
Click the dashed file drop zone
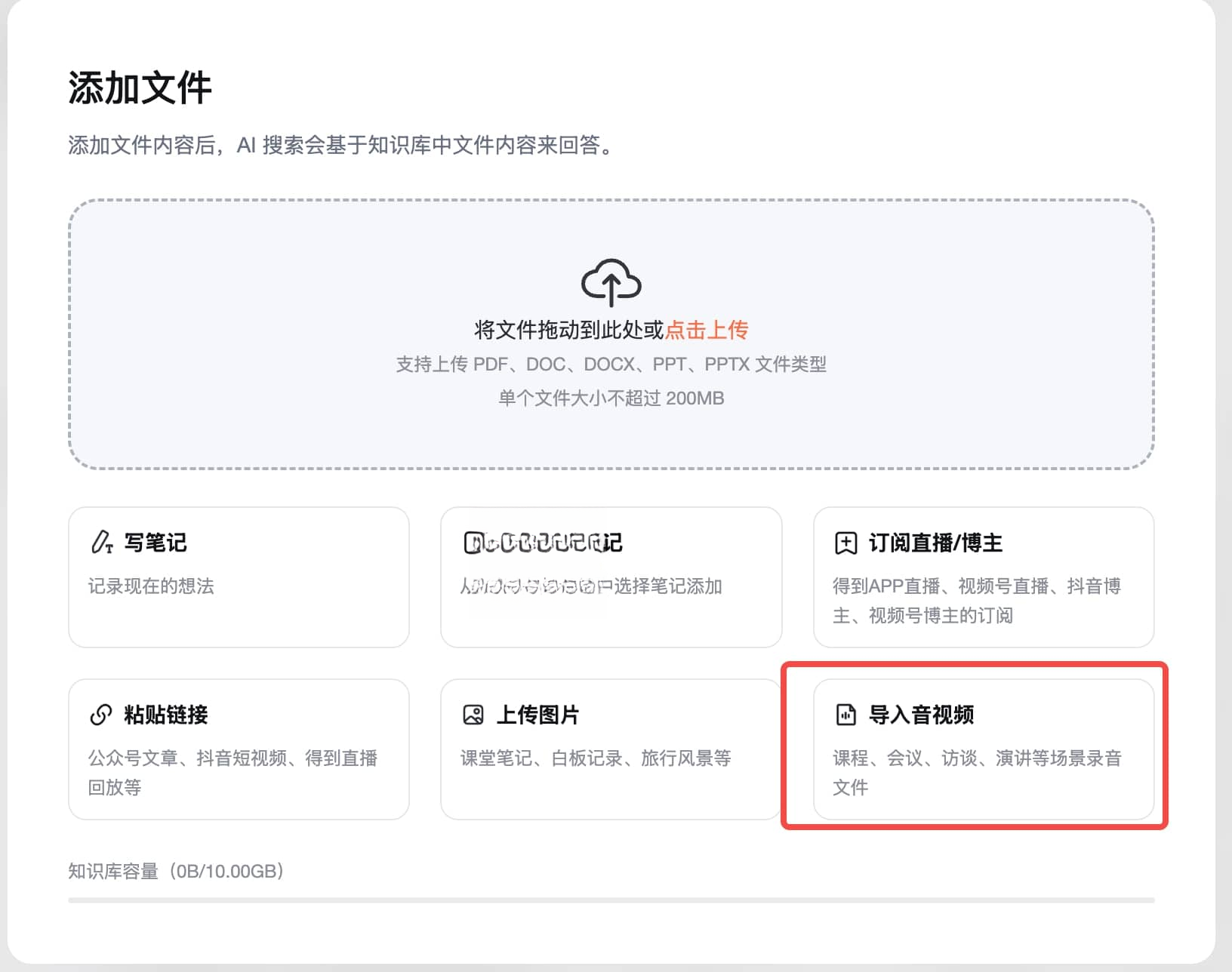tap(611, 334)
